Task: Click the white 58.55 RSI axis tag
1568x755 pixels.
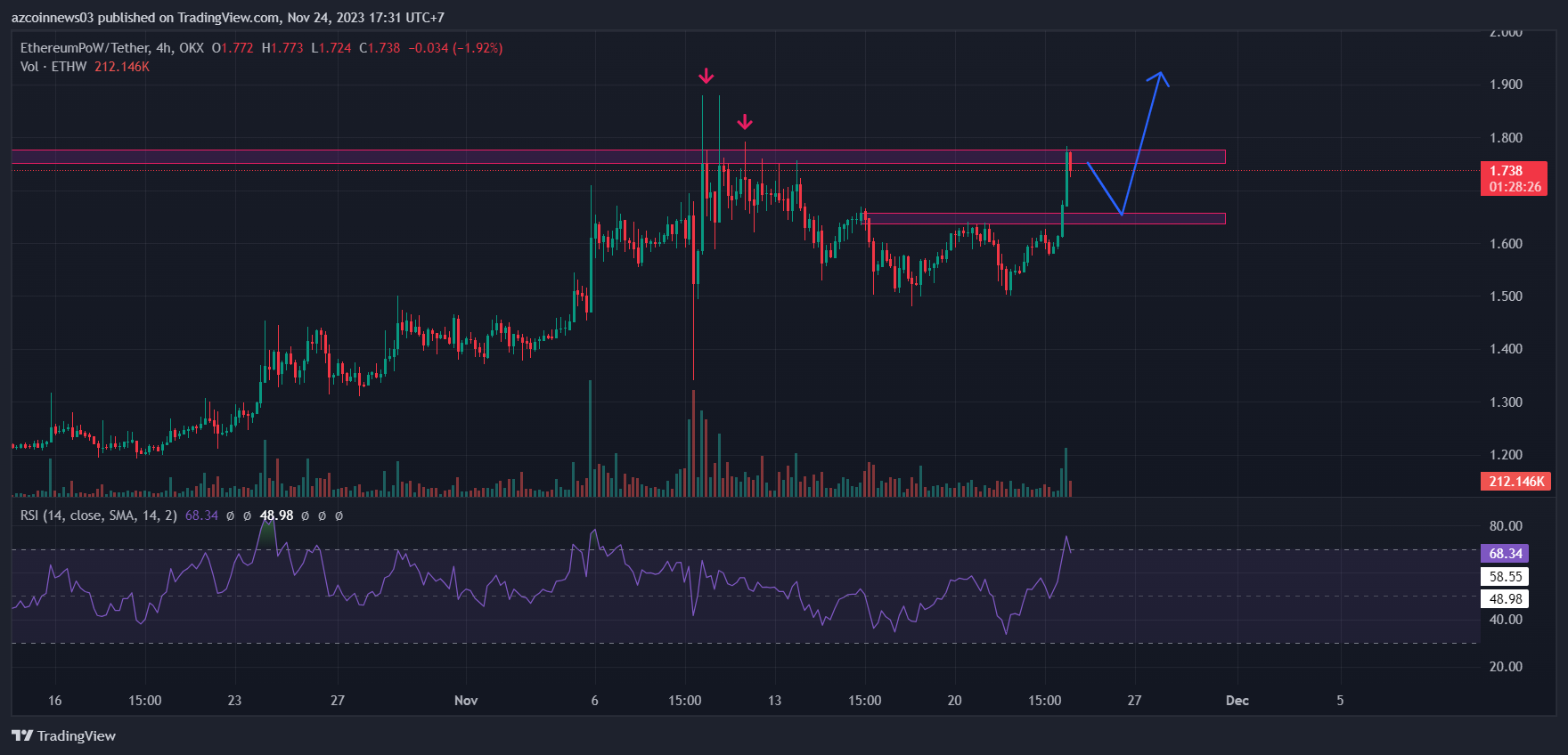Action: pos(1505,577)
